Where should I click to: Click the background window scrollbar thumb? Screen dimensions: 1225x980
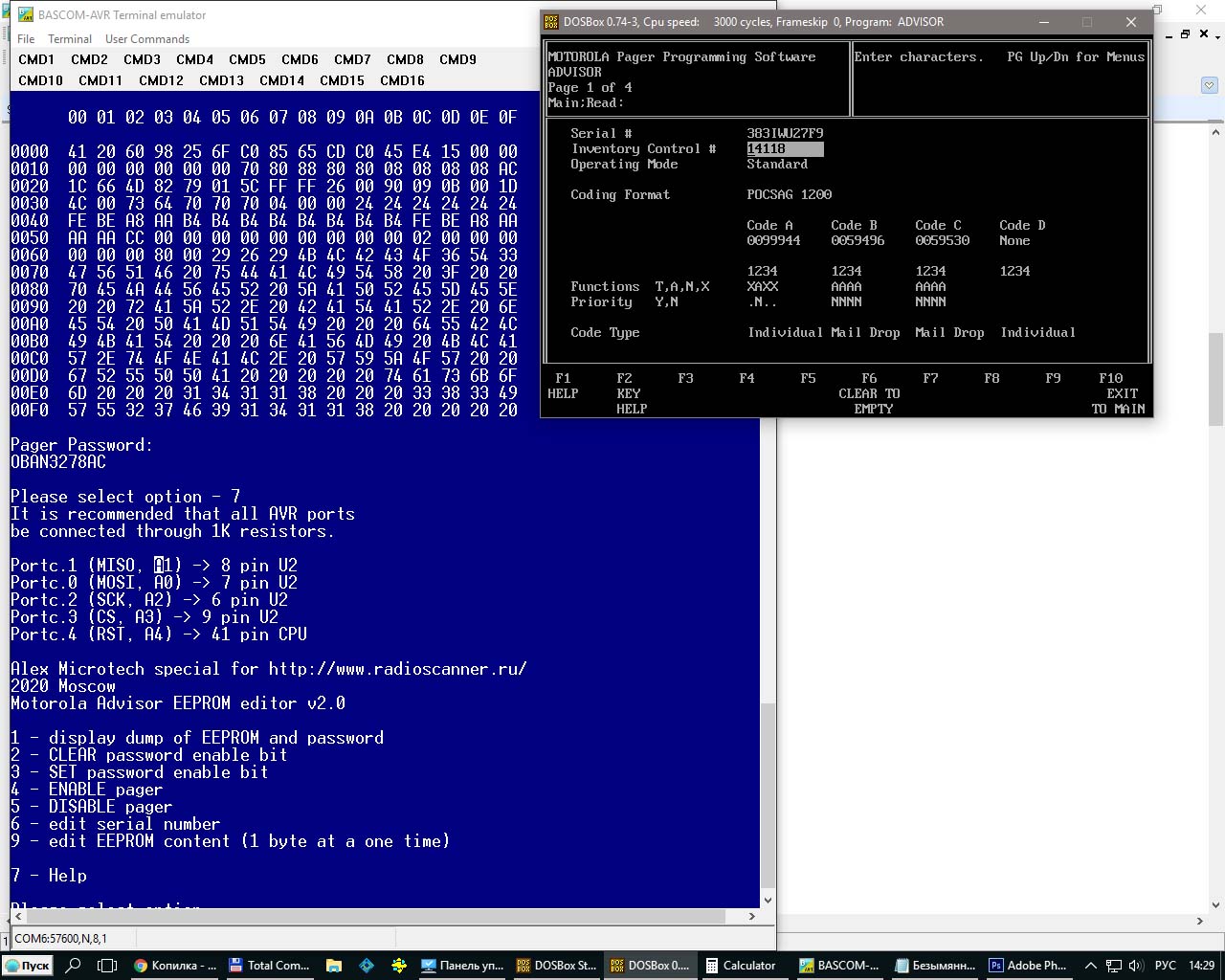pos(1215,379)
